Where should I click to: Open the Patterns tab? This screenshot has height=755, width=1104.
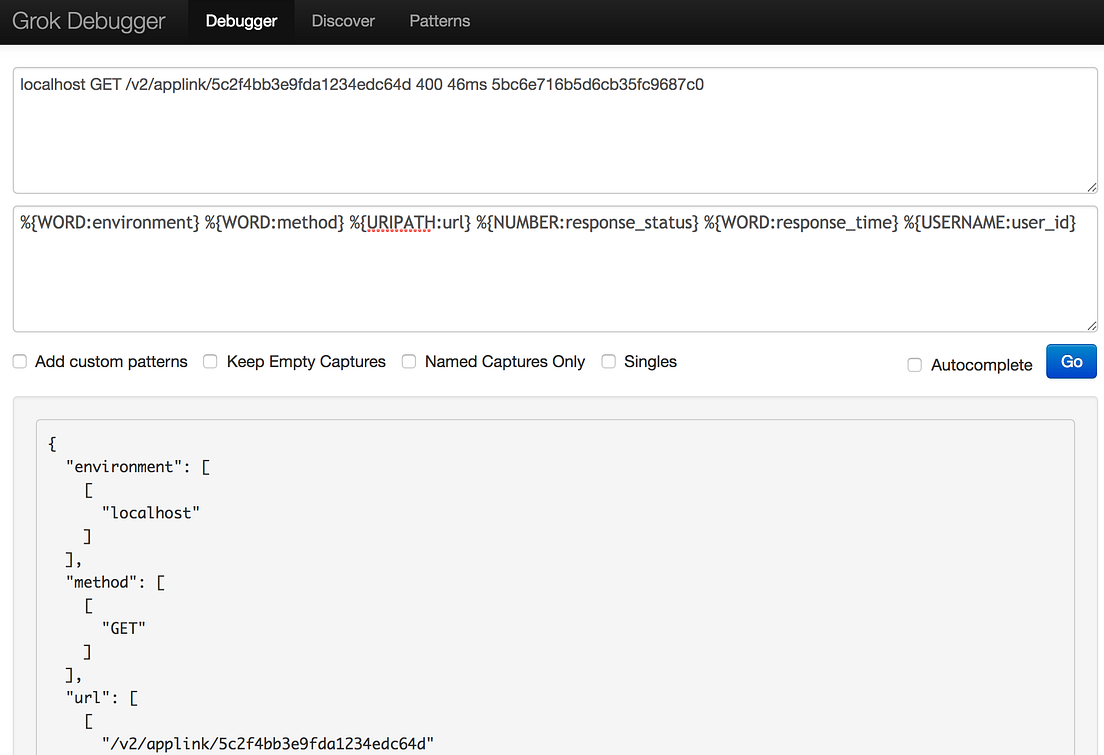439,20
